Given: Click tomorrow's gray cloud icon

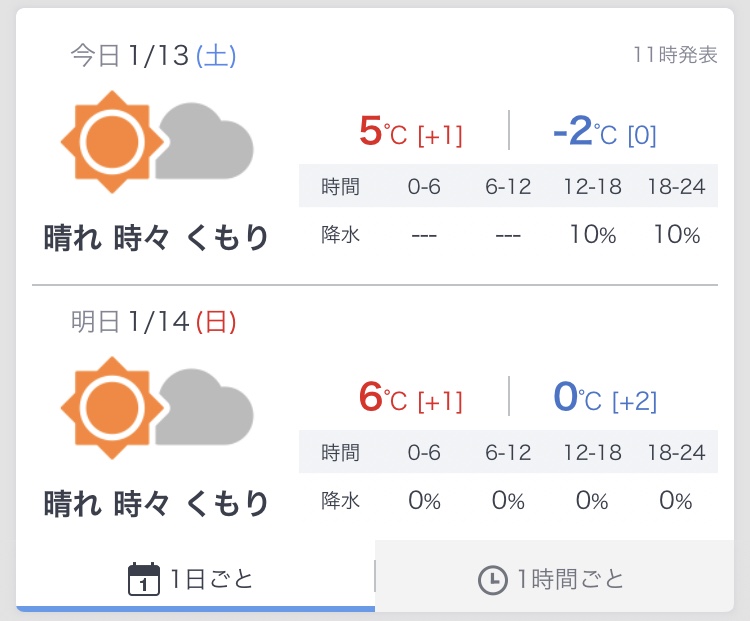Looking at the screenshot, I should click(207, 408).
